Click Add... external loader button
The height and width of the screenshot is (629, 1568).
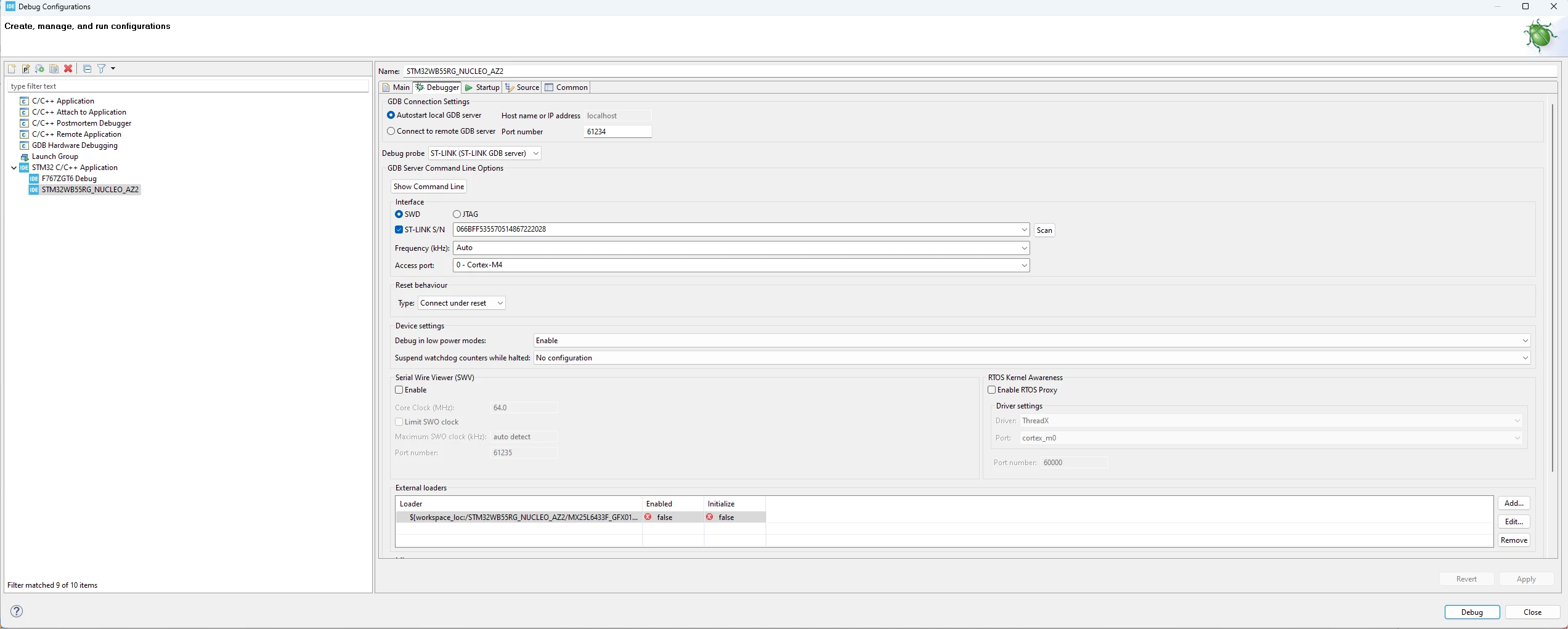click(1514, 503)
